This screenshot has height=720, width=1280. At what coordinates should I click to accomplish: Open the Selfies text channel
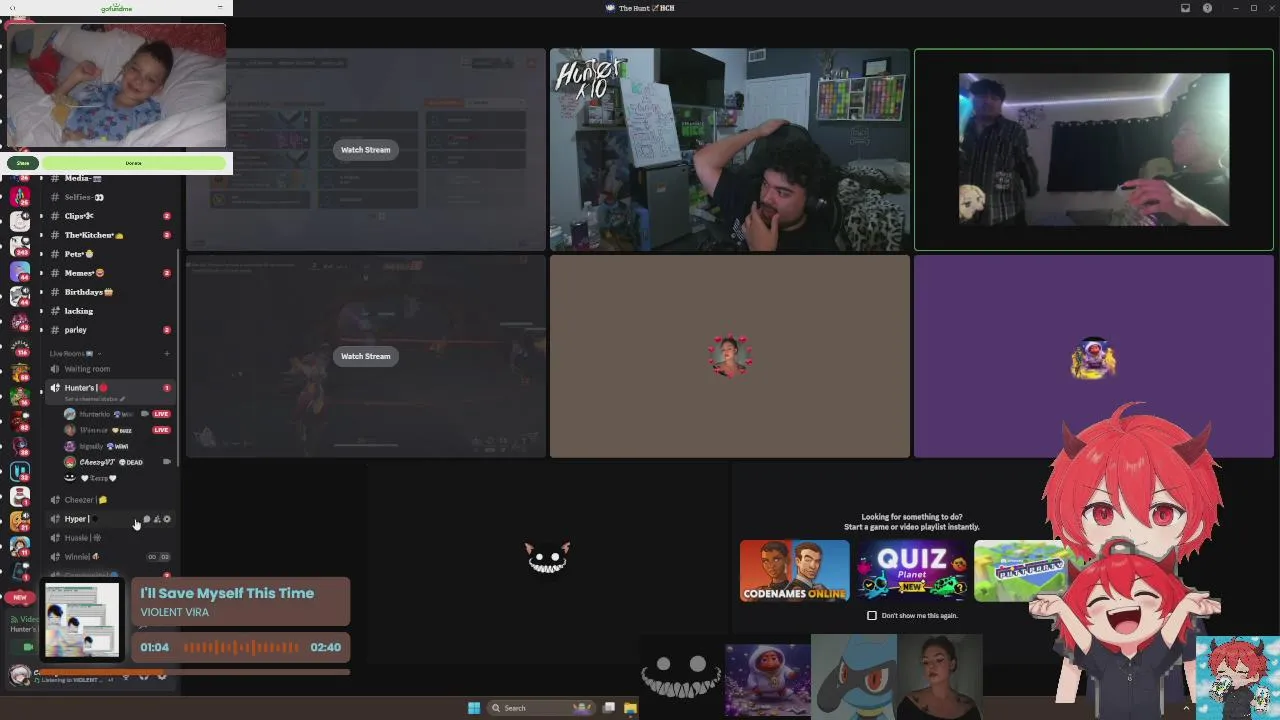pos(108,197)
